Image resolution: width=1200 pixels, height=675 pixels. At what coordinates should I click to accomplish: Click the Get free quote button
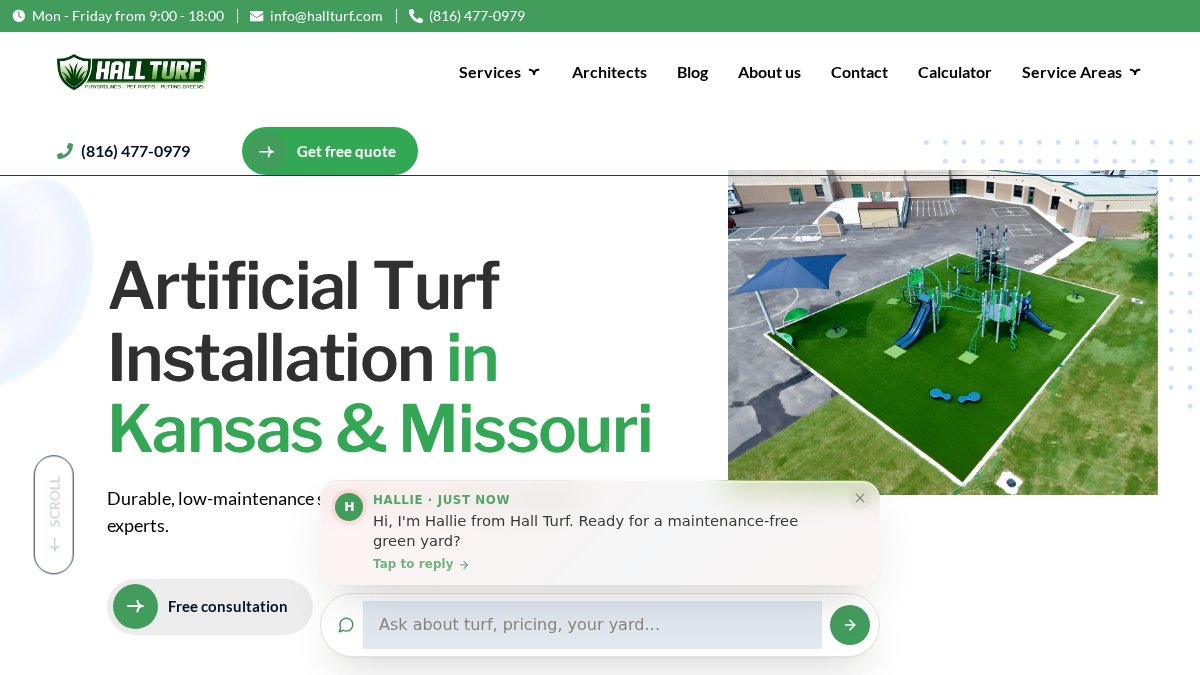330,151
